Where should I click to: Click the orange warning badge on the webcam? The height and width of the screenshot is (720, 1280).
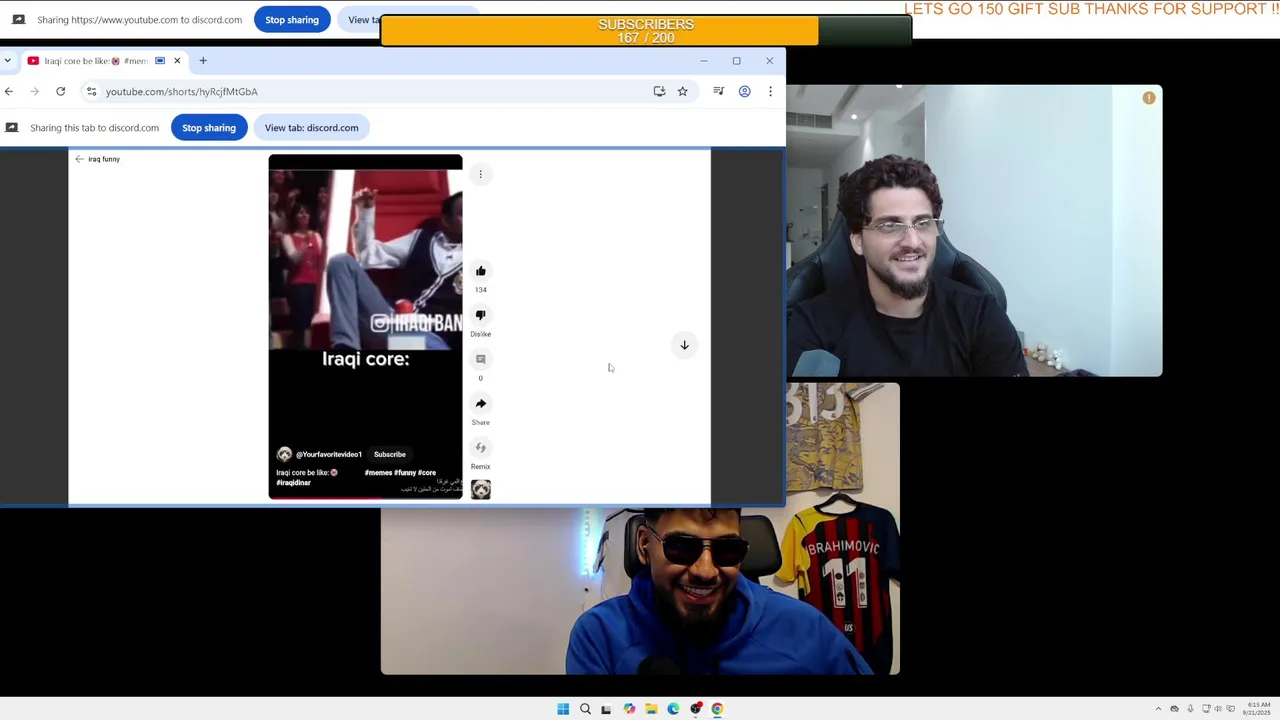[1149, 98]
